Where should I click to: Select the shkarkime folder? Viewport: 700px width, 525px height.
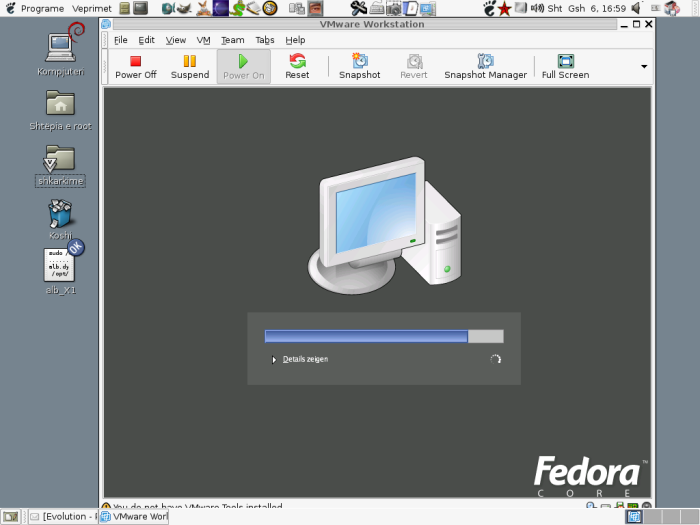[60, 165]
